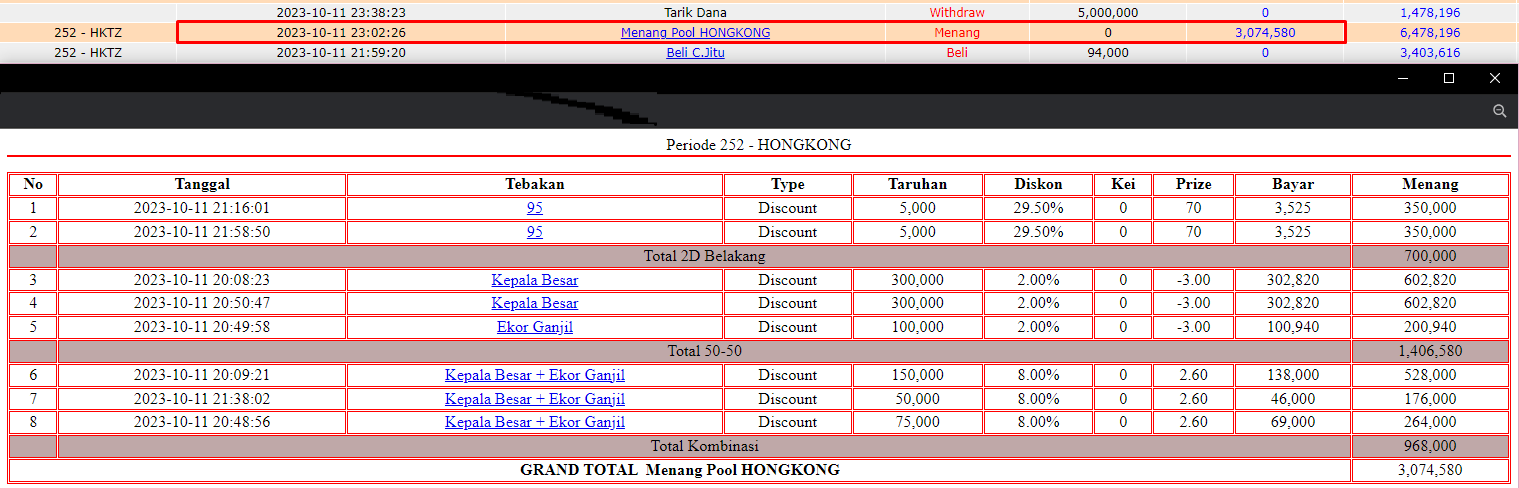Select the Total 50-50 subtotal row

click(x=759, y=351)
